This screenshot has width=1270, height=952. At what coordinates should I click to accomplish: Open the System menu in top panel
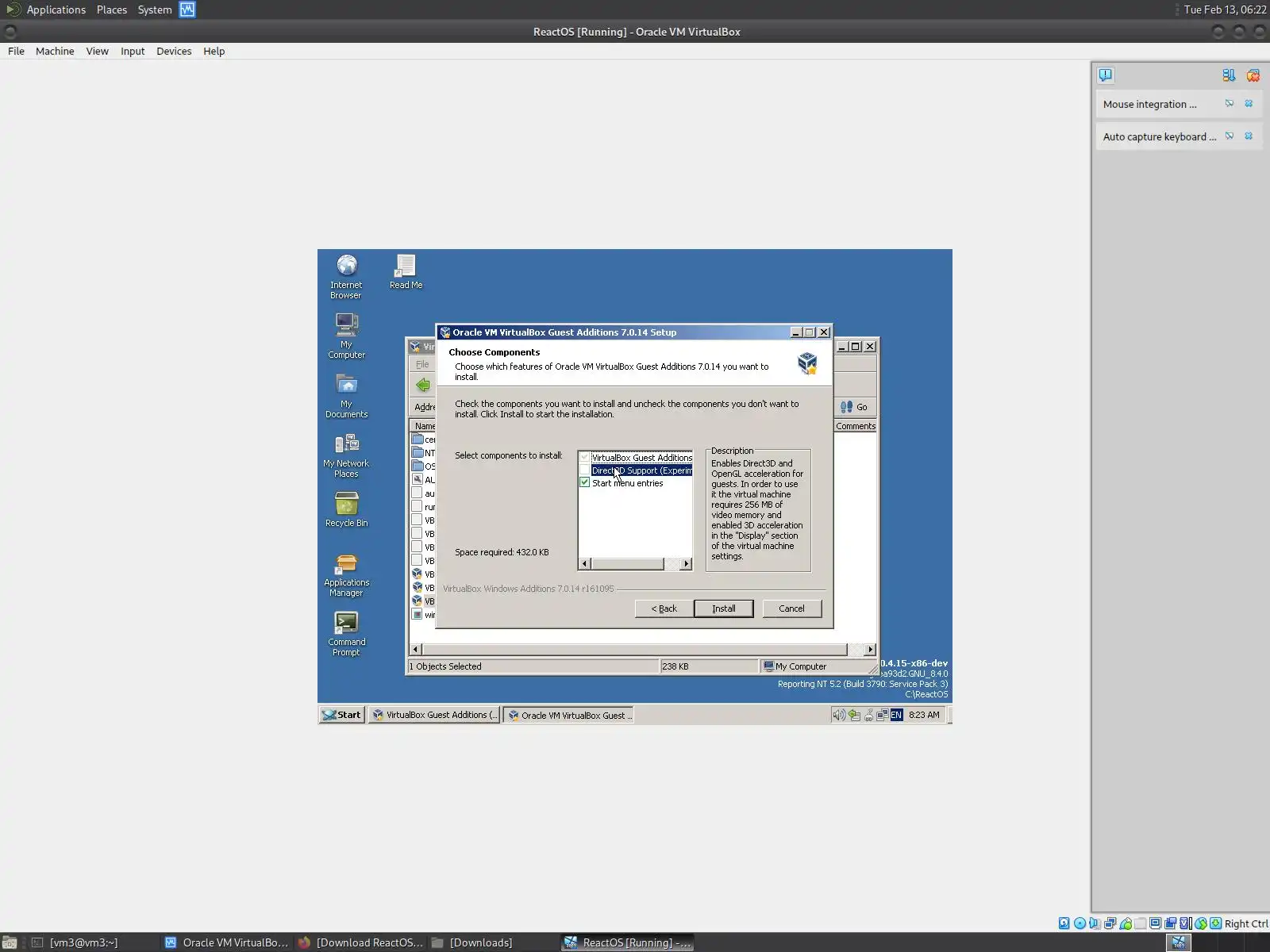(155, 10)
